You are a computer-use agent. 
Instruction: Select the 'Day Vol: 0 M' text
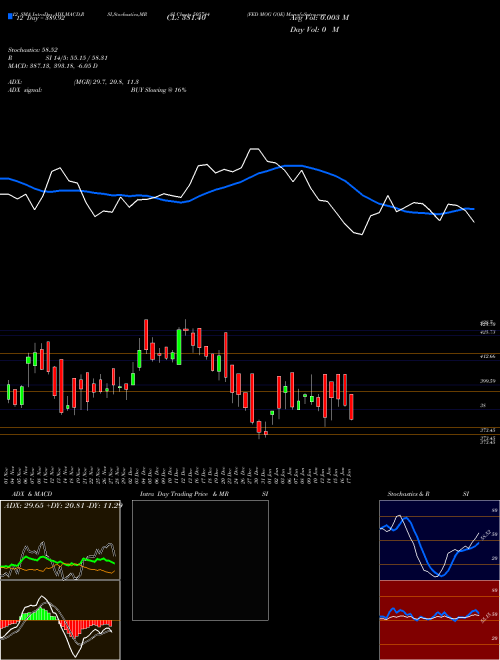coord(314,30)
